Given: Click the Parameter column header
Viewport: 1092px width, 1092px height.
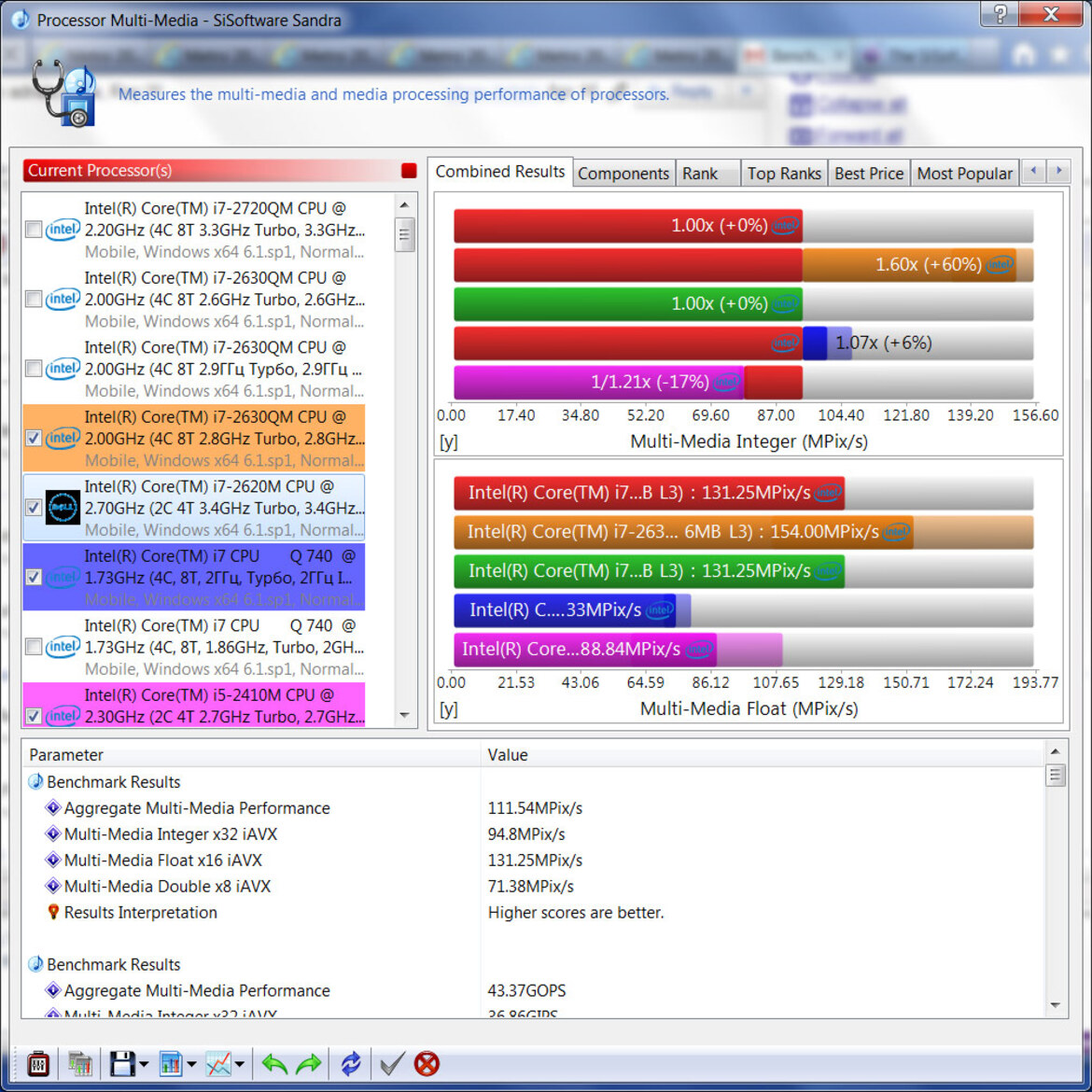Looking at the screenshot, I should 251,755.
